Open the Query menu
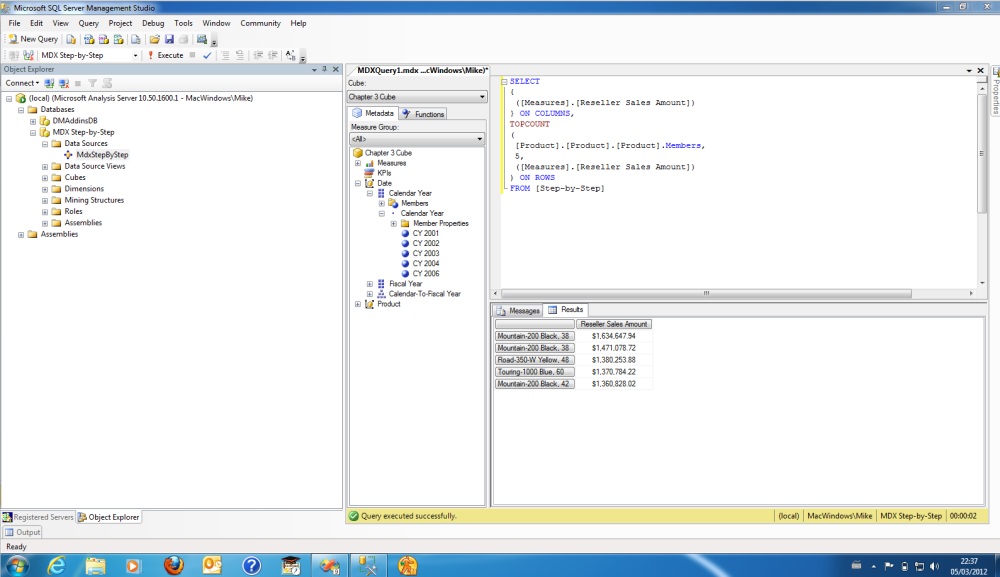The image size is (1000, 577). coord(88,23)
